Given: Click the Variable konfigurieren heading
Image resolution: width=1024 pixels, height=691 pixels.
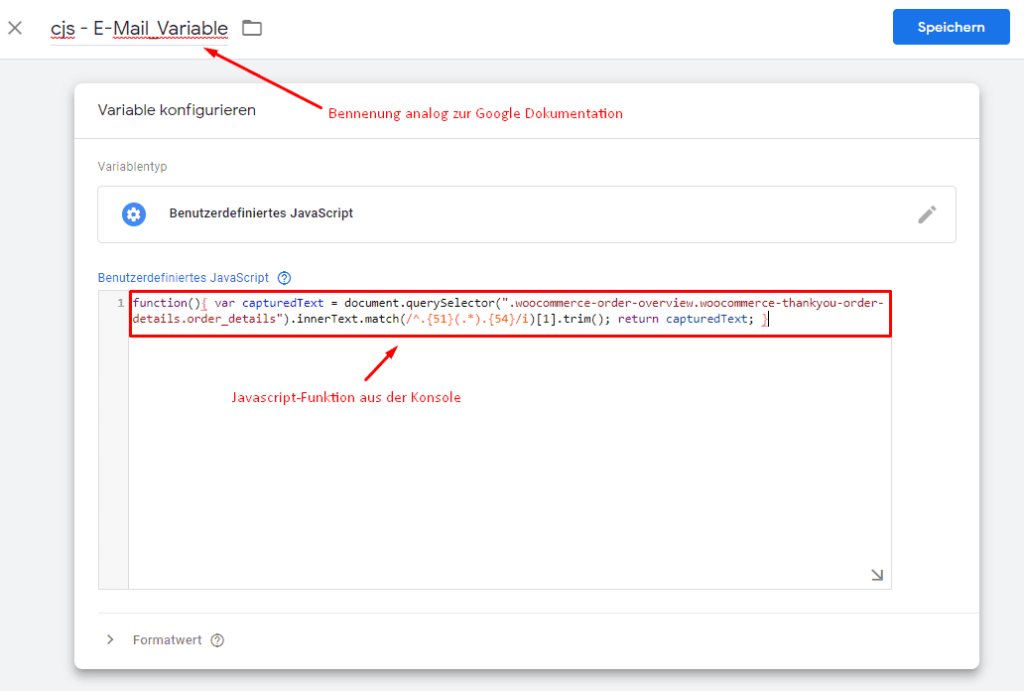Looking at the screenshot, I should 176,110.
